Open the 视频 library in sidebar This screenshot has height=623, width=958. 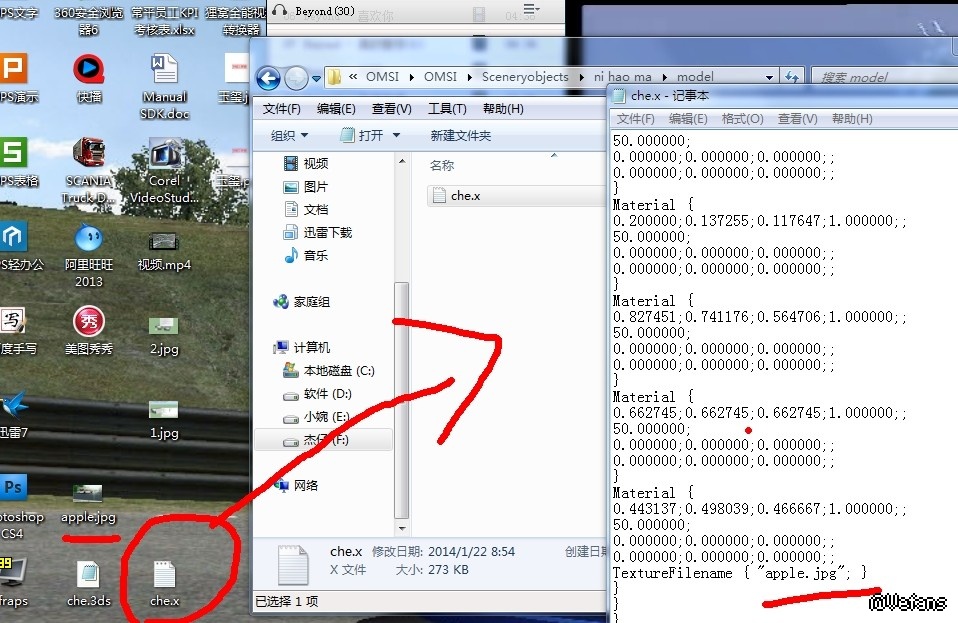pyautogui.click(x=306, y=163)
